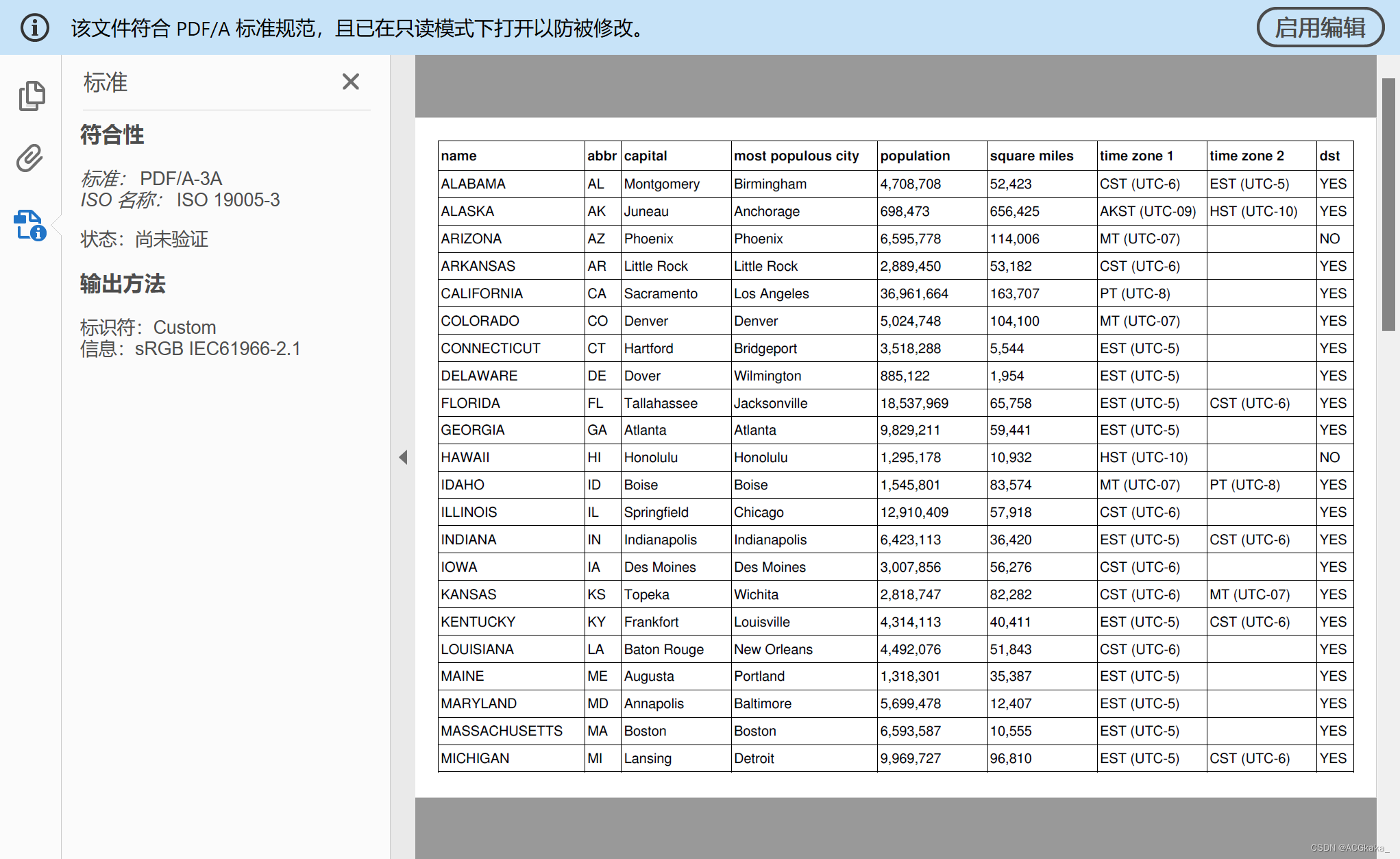Click the 标识符: Custom text
This screenshot has height=859, width=1400.
[x=148, y=327]
